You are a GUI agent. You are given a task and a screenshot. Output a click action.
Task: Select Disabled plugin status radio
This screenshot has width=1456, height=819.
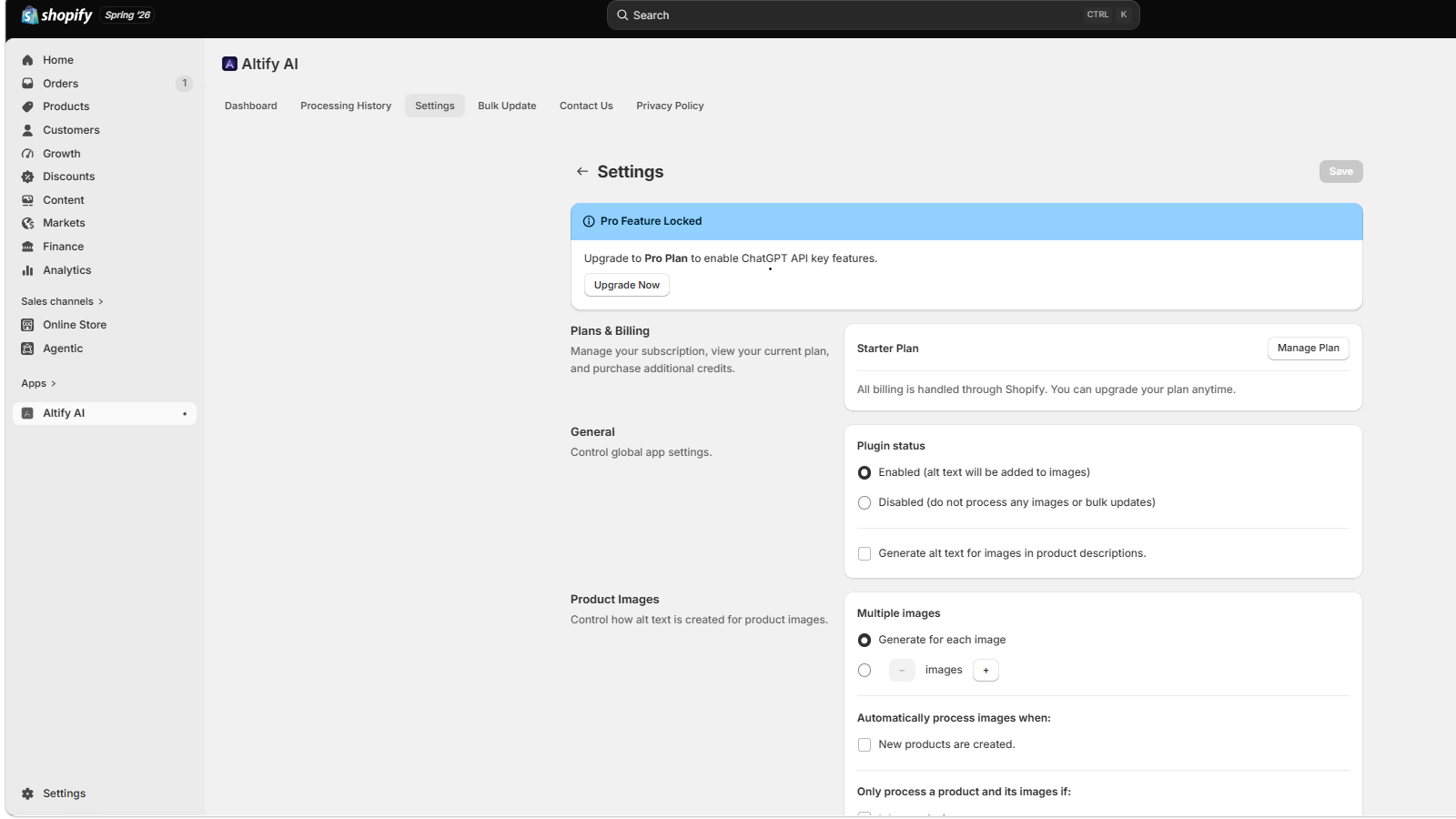[x=864, y=503]
